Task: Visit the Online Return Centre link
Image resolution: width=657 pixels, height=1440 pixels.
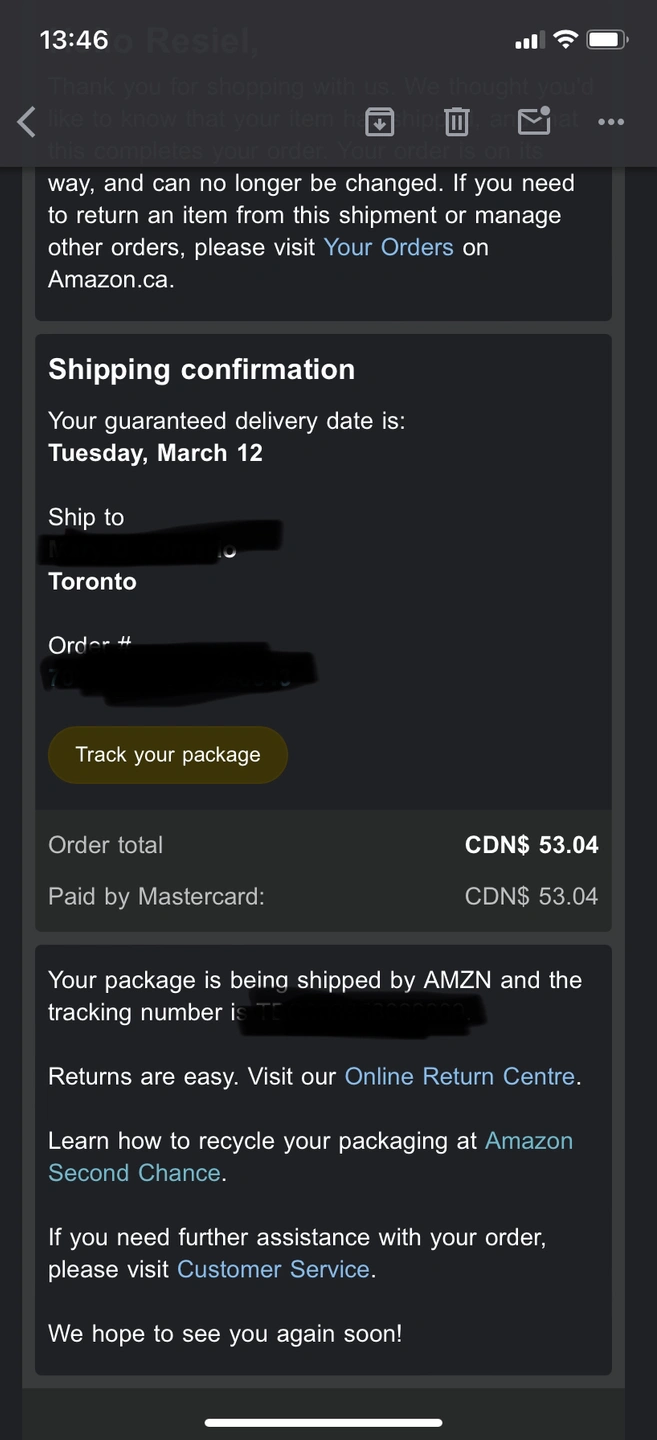Action: tap(460, 1076)
